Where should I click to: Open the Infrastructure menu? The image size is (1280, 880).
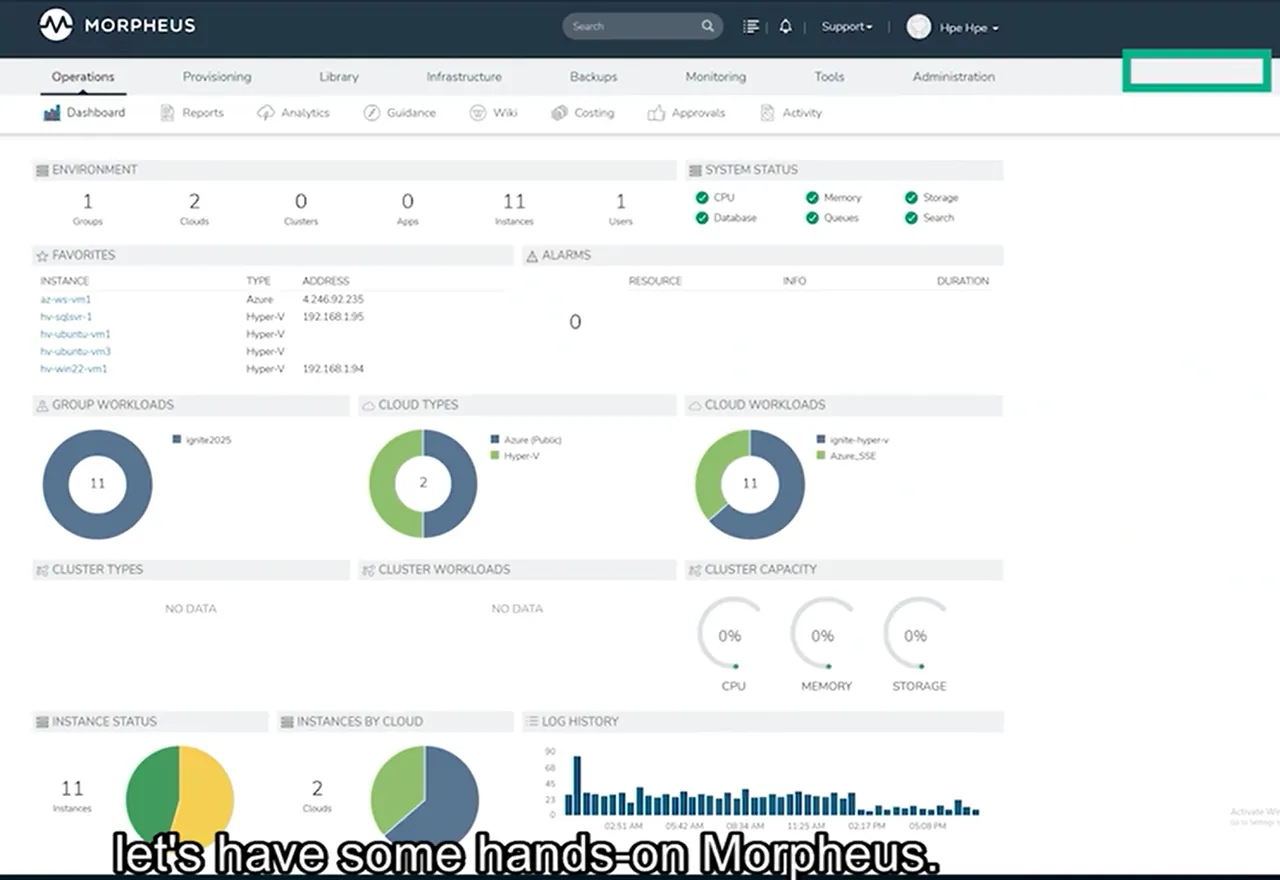464,77
